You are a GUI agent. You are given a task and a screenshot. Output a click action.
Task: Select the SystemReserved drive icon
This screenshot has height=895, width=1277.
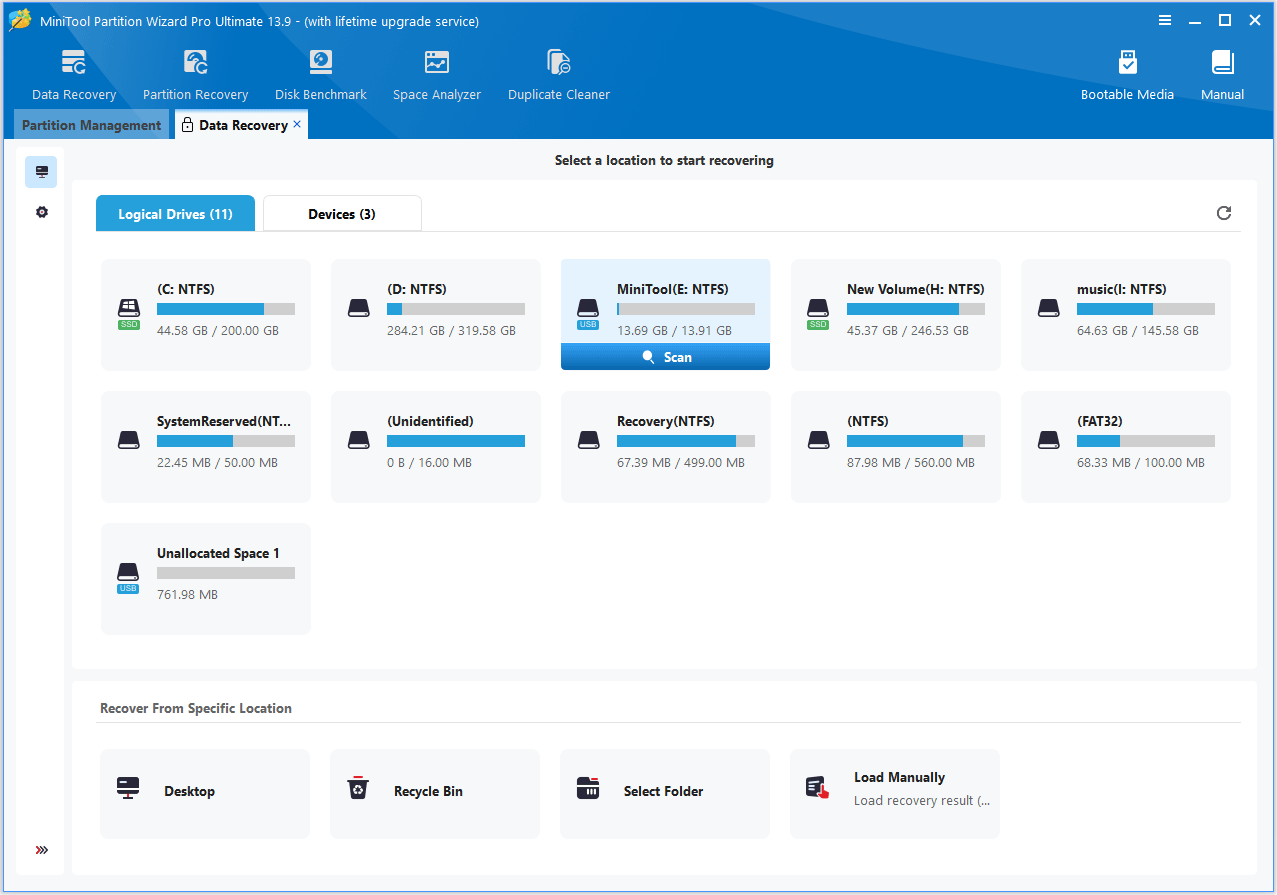(x=128, y=441)
